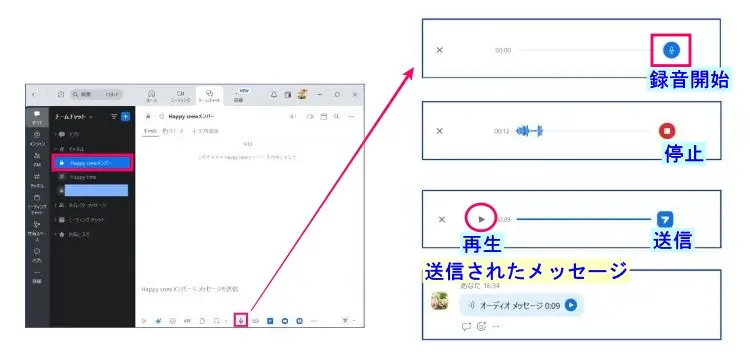This screenshot has width=750, height=360.
Task: Open the chat list filter icon
Action: pos(114,116)
